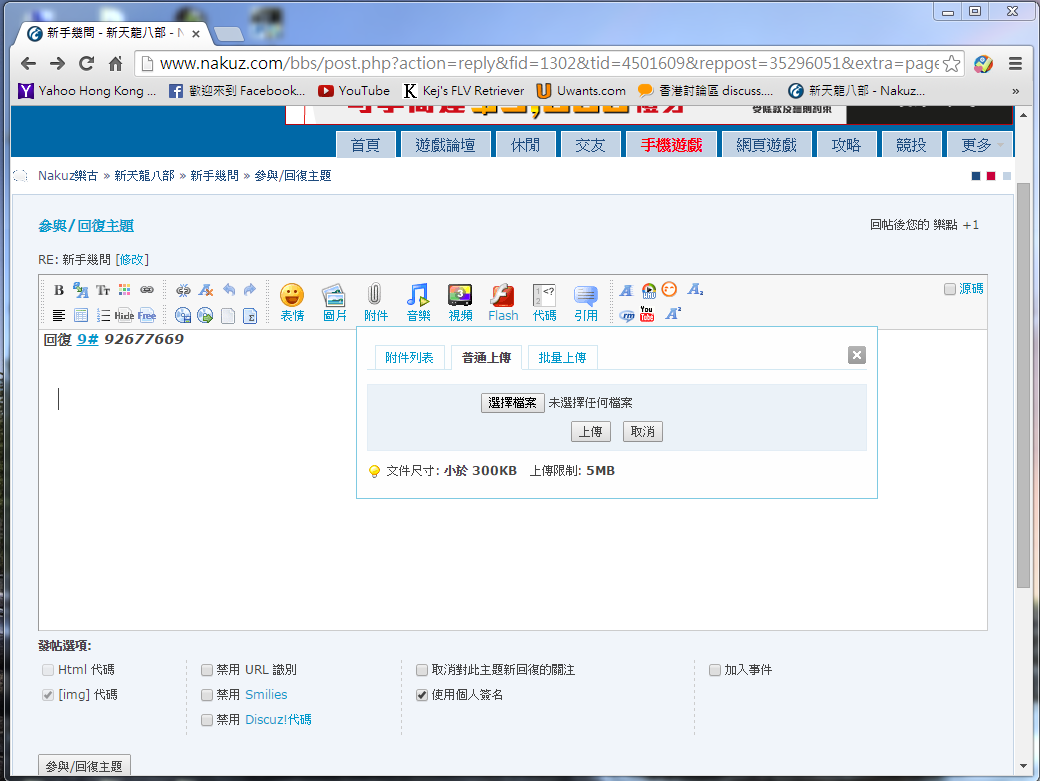The width and height of the screenshot is (1040, 781).
Task: Open the 首頁 navigation menu
Action: 365,145
